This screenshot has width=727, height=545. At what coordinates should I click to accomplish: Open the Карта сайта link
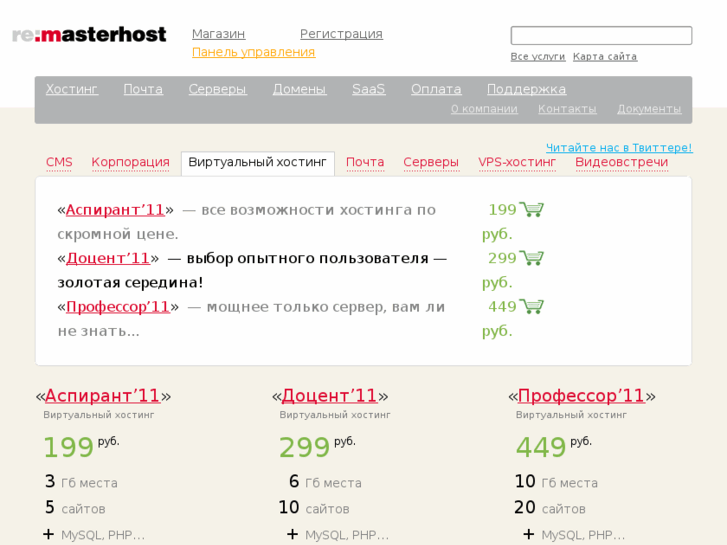click(x=605, y=57)
